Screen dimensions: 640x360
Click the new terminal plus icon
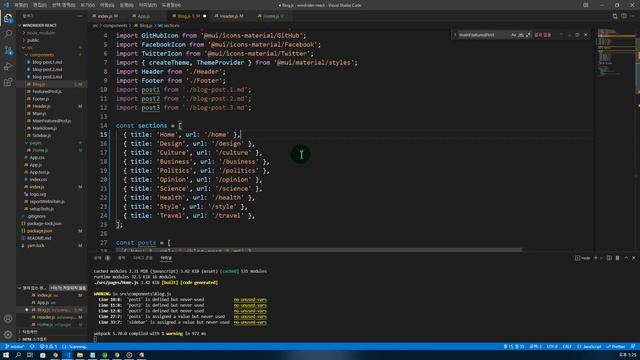click(x=596, y=258)
